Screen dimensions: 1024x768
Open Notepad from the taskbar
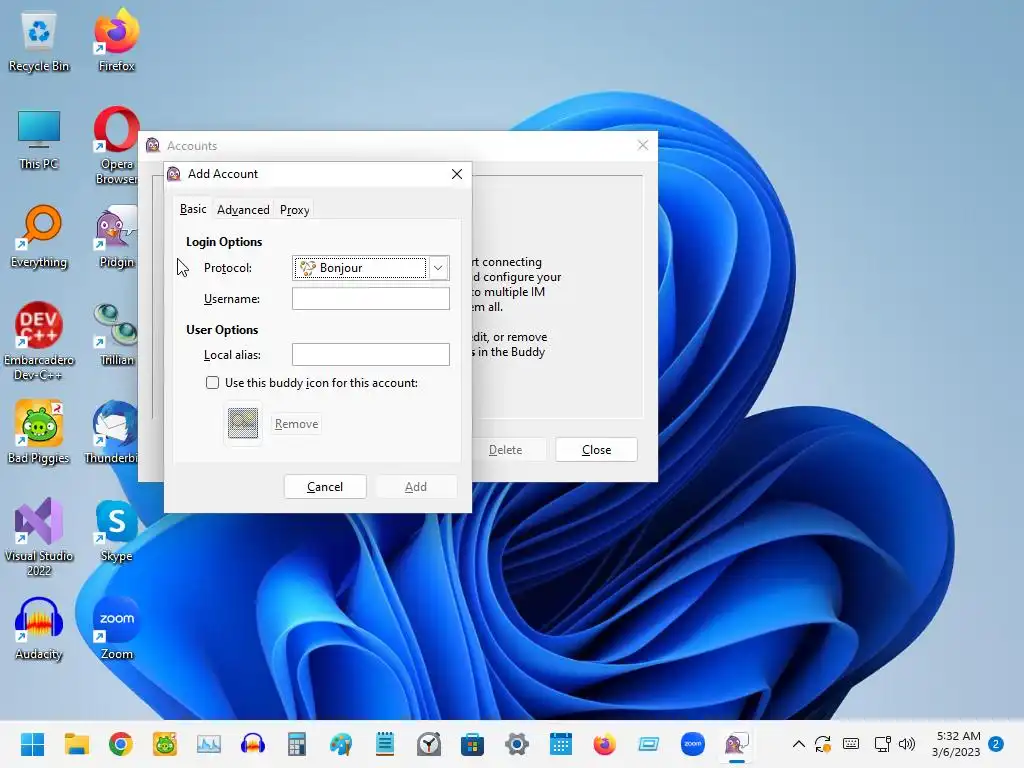coord(385,744)
